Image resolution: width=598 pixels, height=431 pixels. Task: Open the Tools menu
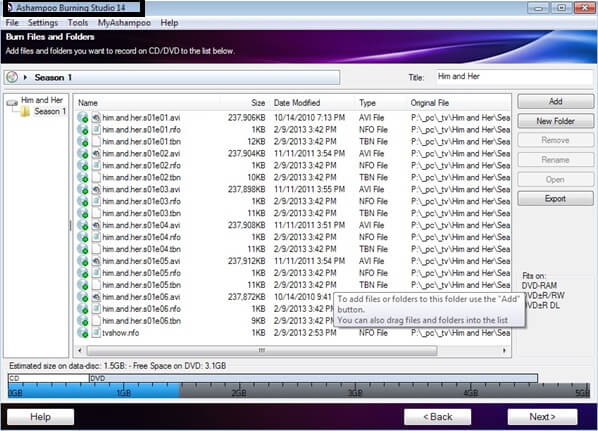click(x=78, y=23)
